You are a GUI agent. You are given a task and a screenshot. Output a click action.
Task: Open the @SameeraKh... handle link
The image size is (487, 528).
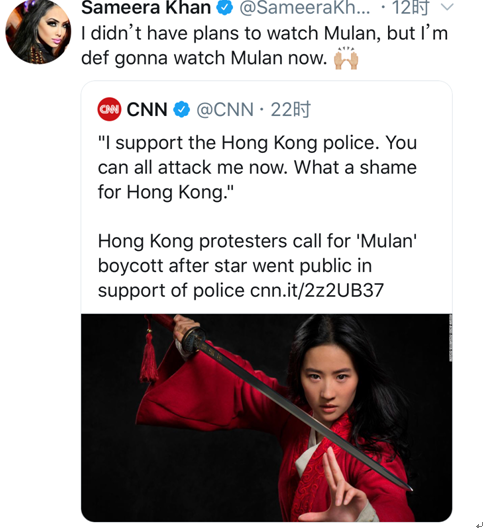tap(305, 7)
